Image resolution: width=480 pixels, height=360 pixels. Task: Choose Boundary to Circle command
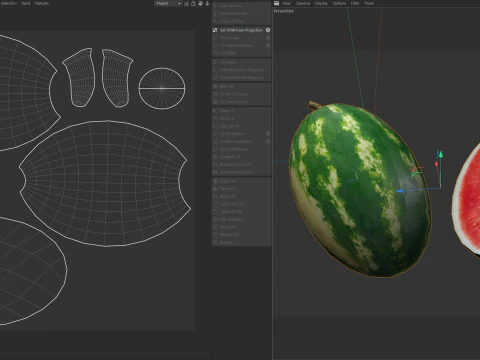pyautogui.click(x=241, y=164)
